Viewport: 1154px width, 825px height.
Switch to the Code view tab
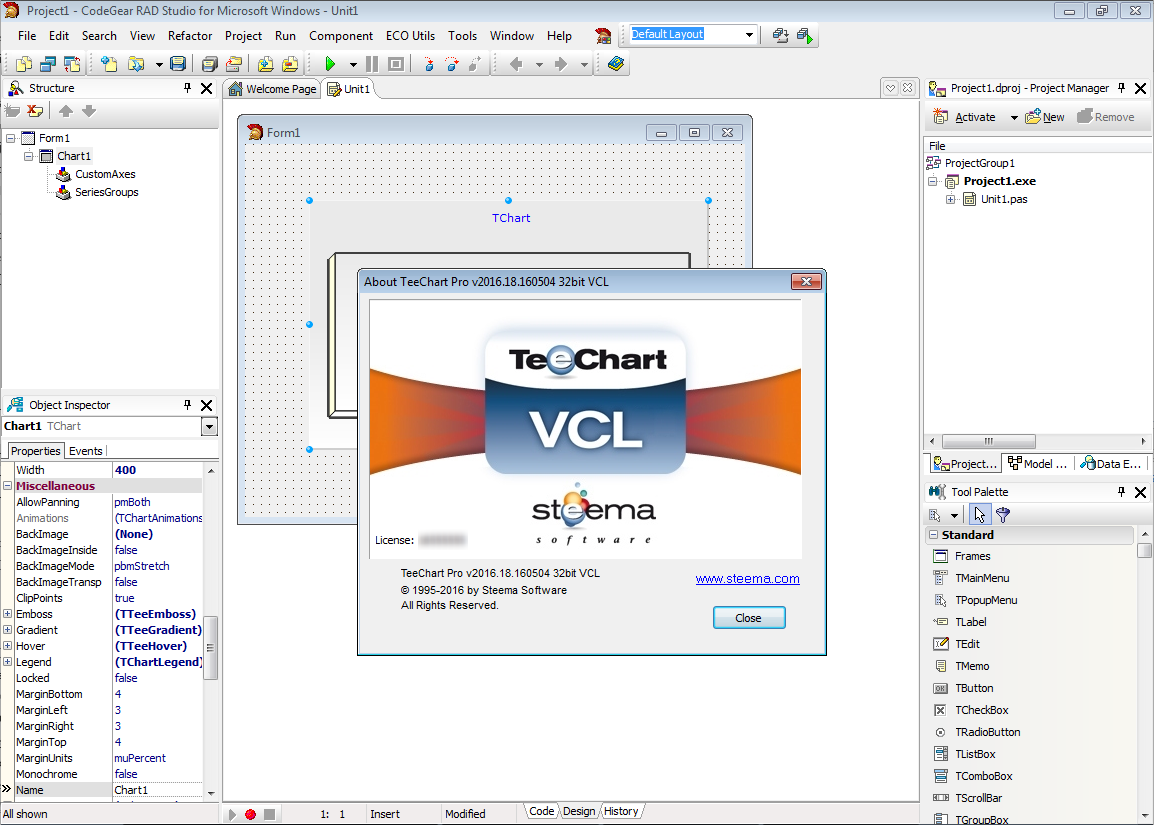point(542,811)
